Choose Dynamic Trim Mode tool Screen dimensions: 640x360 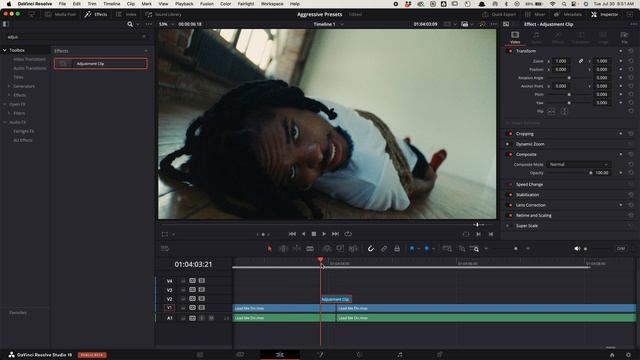pos(297,249)
